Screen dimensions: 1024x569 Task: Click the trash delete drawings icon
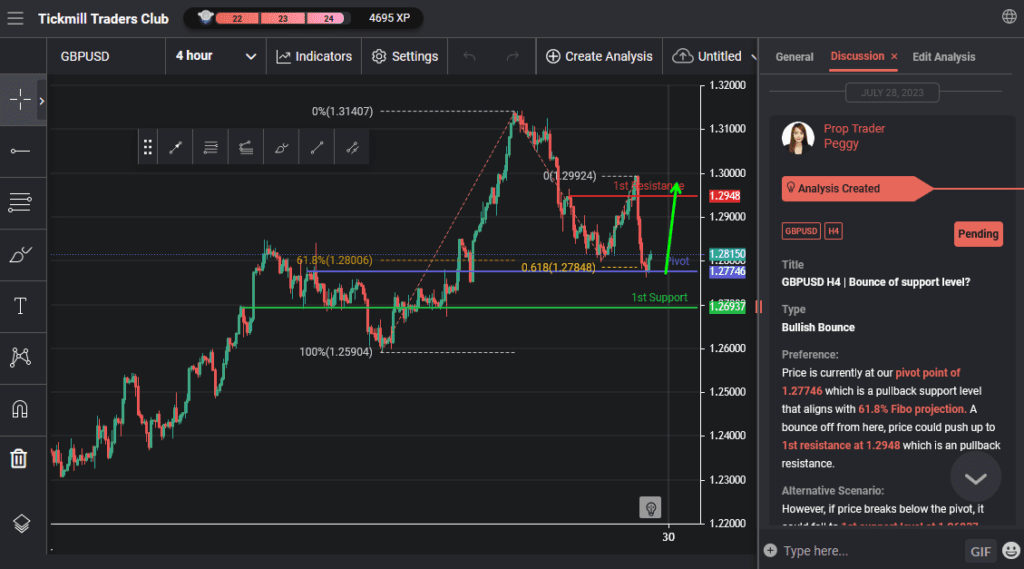coord(19,459)
